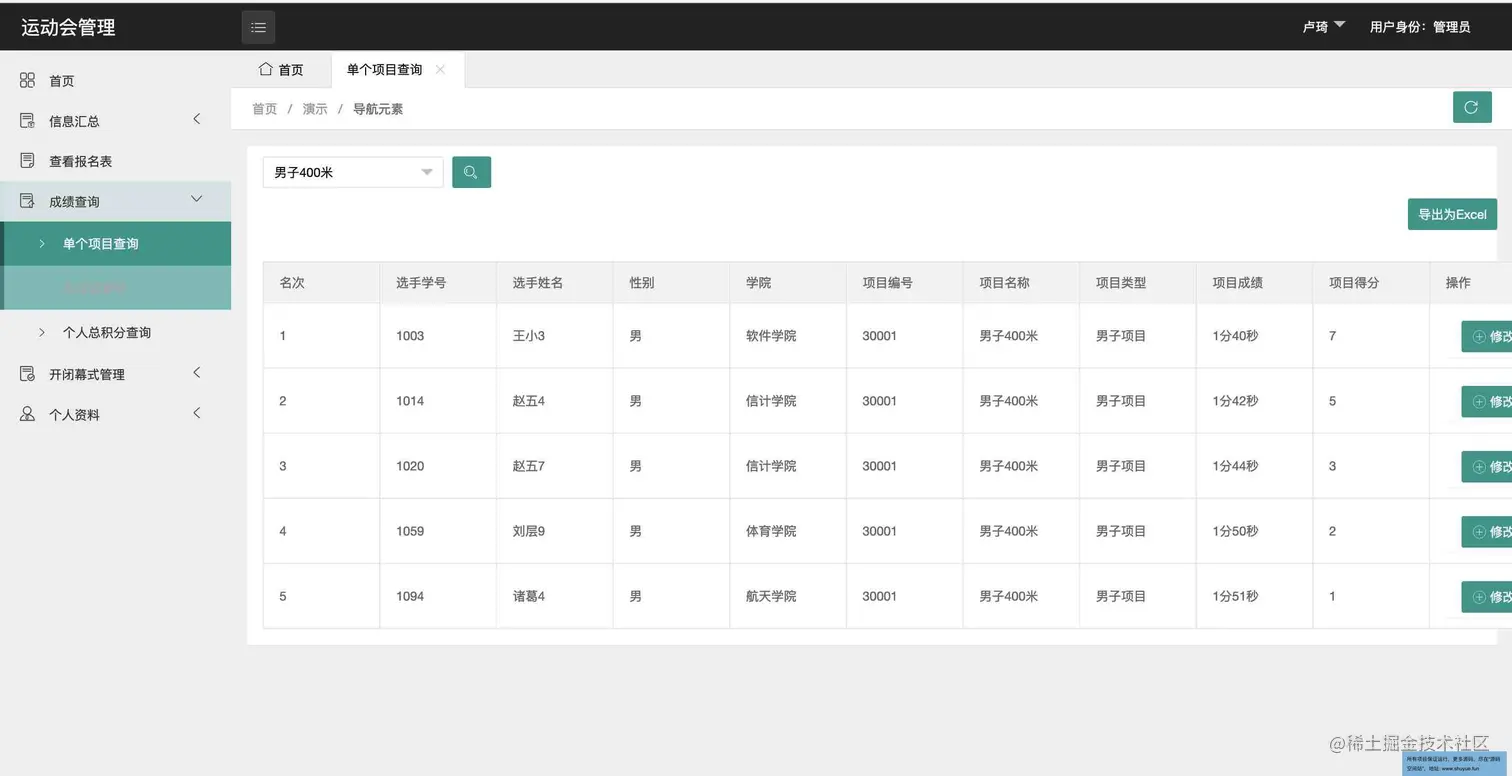This screenshot has width=1512, height=776.
Task: Click 修改 button for 赵五4
Action: [x=1487, y=402]
